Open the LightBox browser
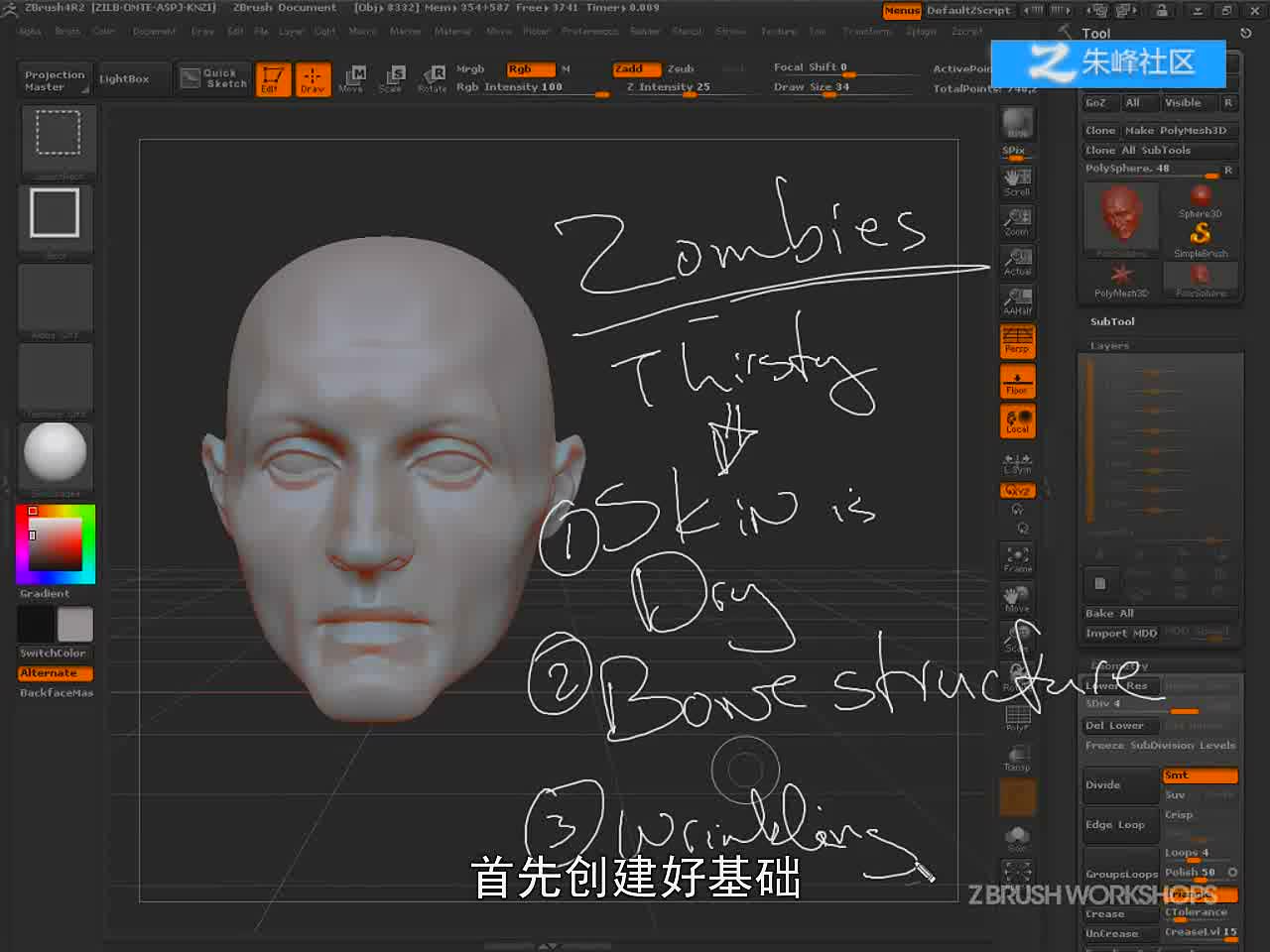The image size is (1270, 952). pyautogui.click(x=124, y=78)
